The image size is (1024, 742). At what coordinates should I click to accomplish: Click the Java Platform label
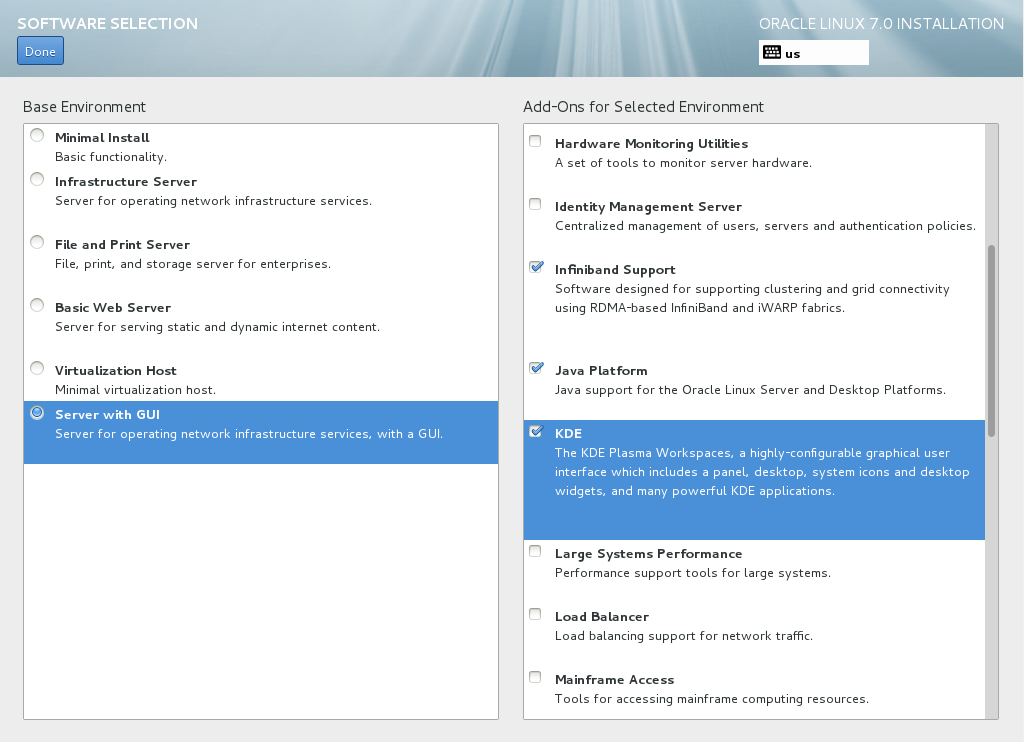click(x=601, y=371)
